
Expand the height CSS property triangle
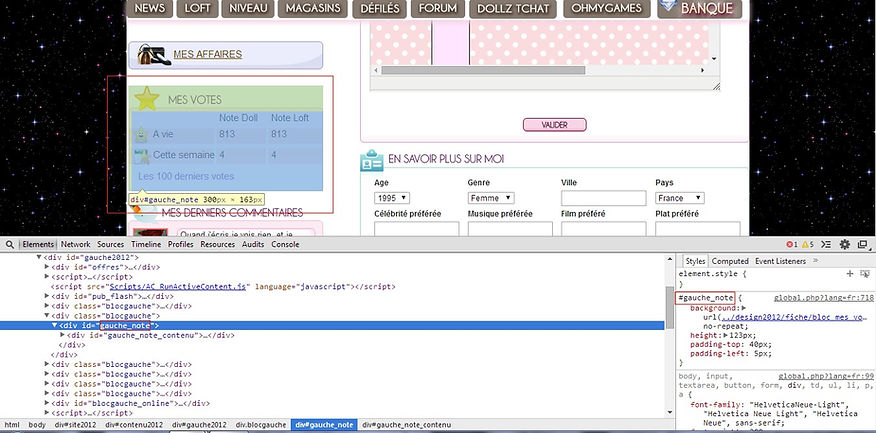pos(726,336)
